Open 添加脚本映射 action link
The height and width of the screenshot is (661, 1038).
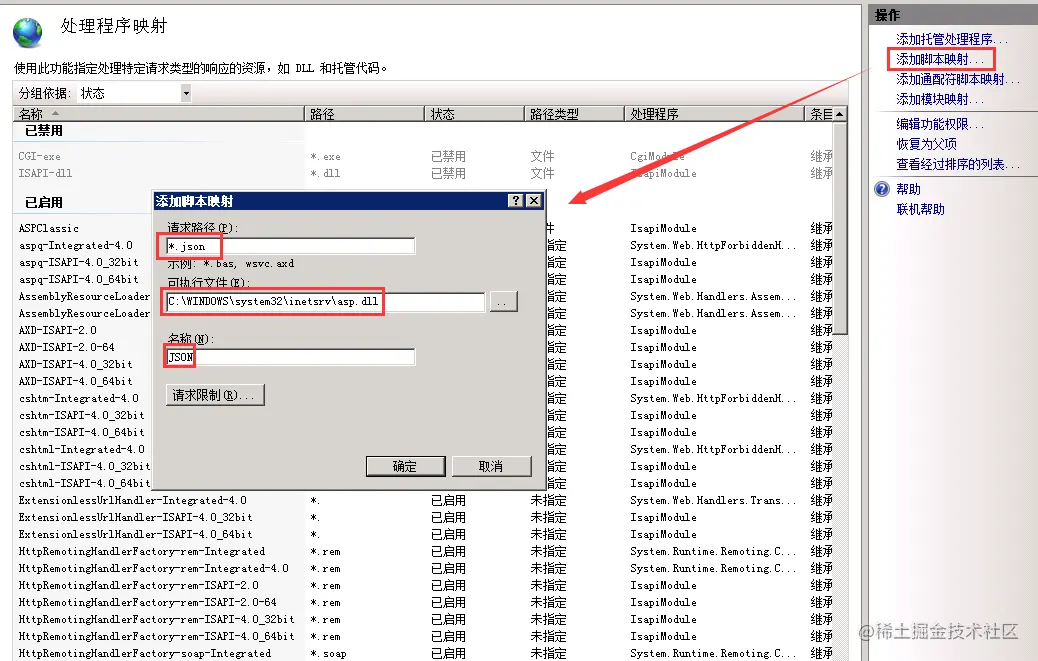click(x=940, y=59)
